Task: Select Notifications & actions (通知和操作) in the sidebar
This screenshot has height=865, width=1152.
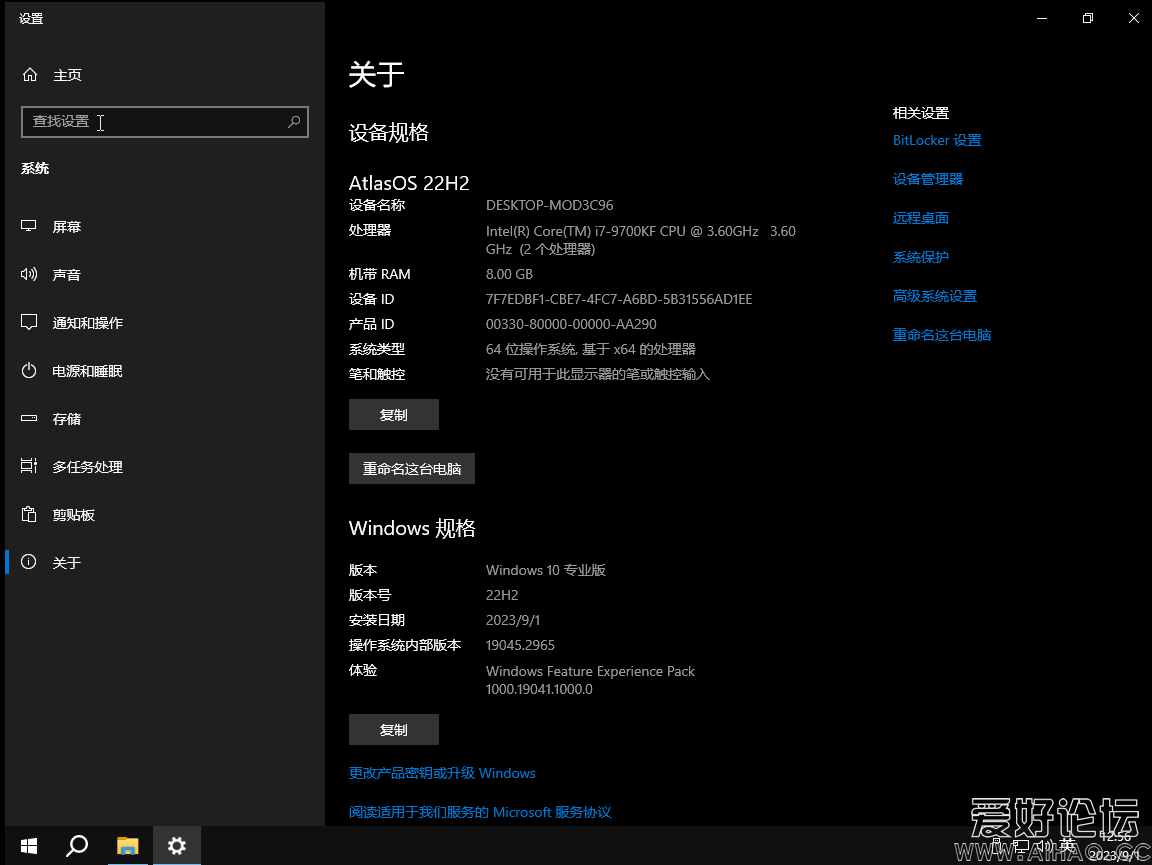Action: coord(87,323)
